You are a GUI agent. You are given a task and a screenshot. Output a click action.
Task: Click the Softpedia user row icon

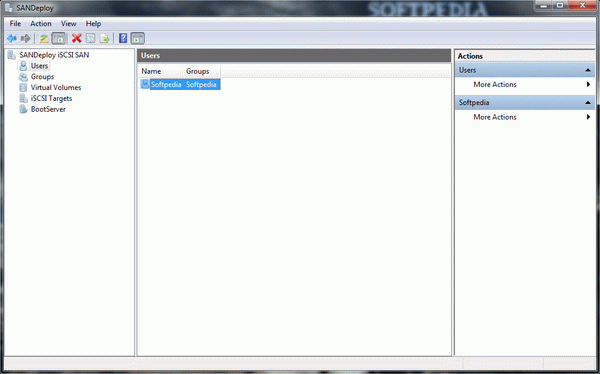[x=145, y=84]
